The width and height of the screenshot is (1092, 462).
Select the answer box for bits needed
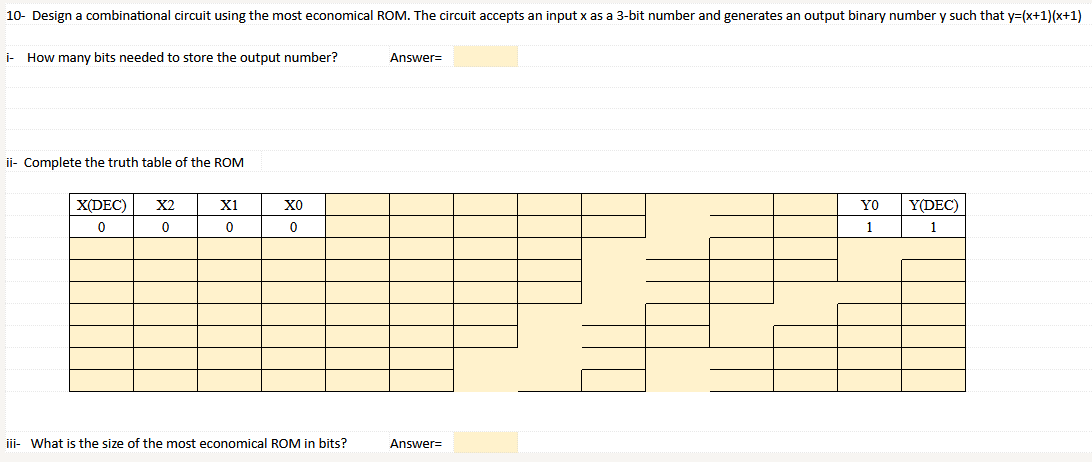[x=485, y=56]
